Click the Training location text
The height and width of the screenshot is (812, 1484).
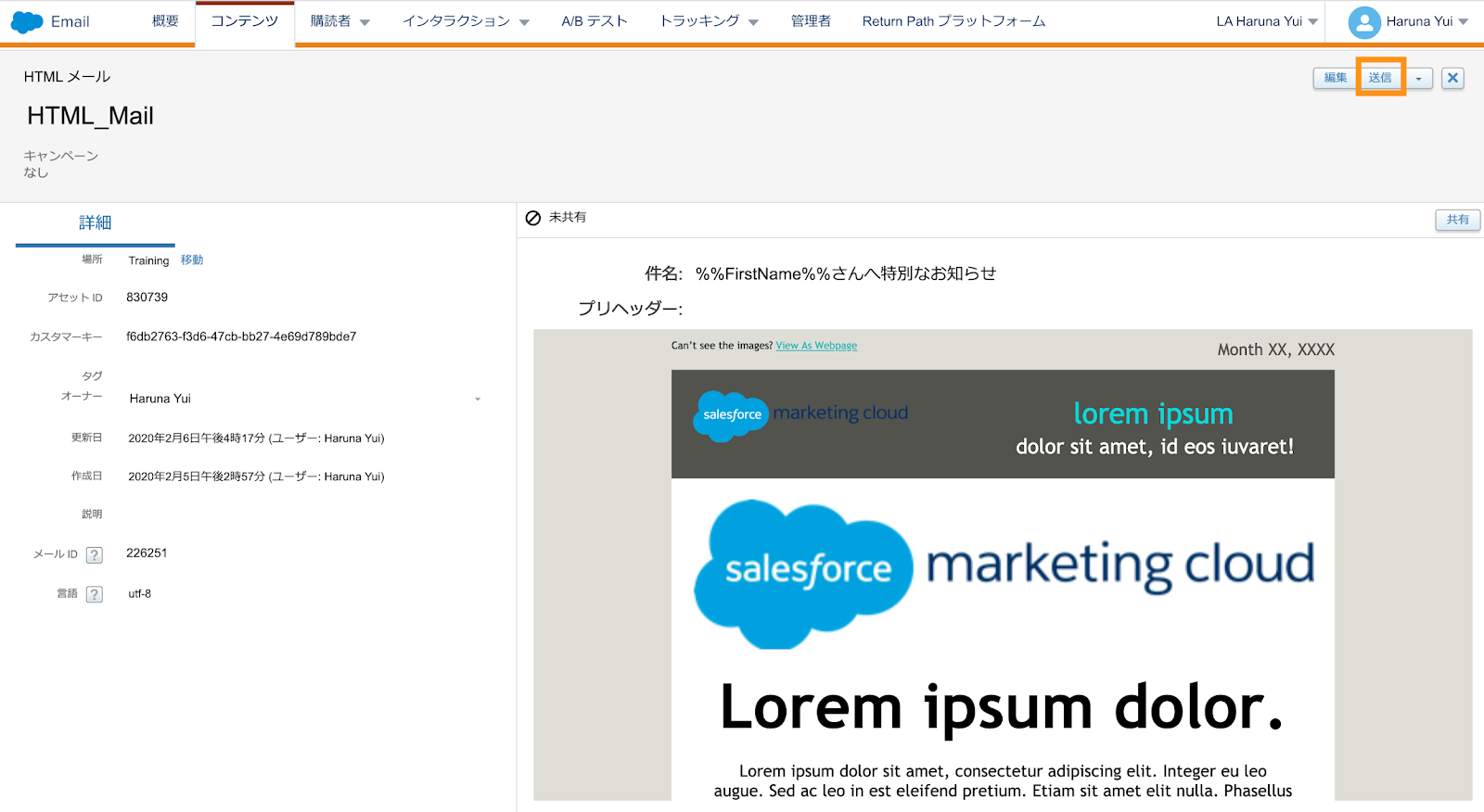click(x=148, y=260)
